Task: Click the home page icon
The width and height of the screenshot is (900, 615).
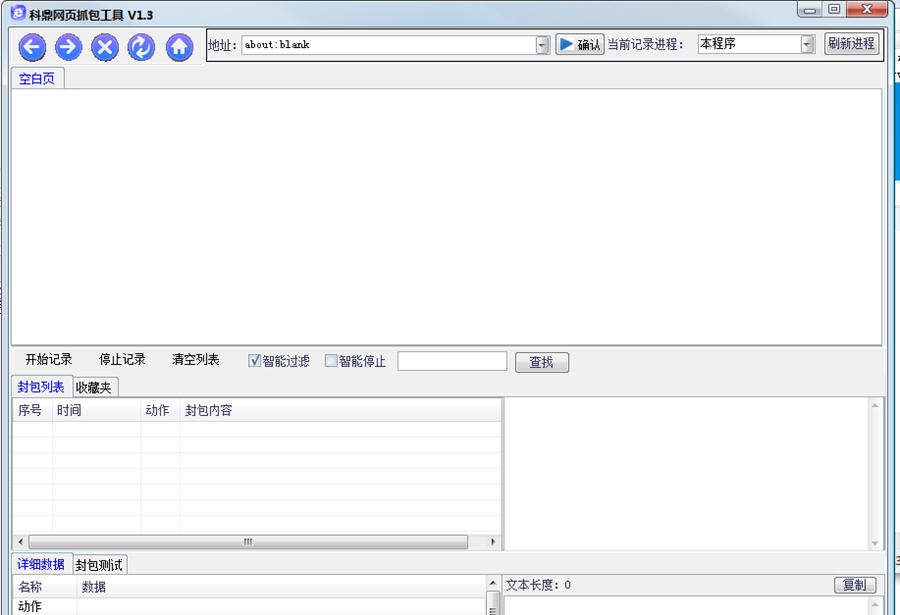Action: pos(178,47)
